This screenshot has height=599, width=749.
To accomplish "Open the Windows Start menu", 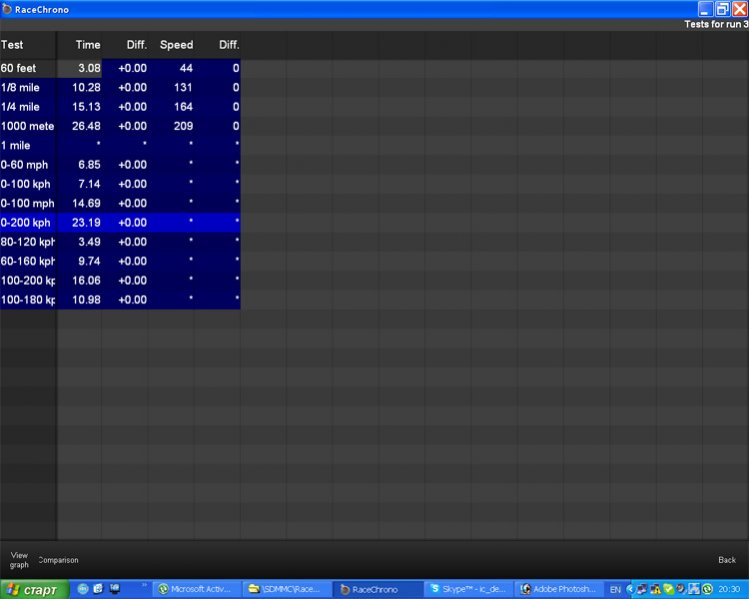I will [34, 589].
